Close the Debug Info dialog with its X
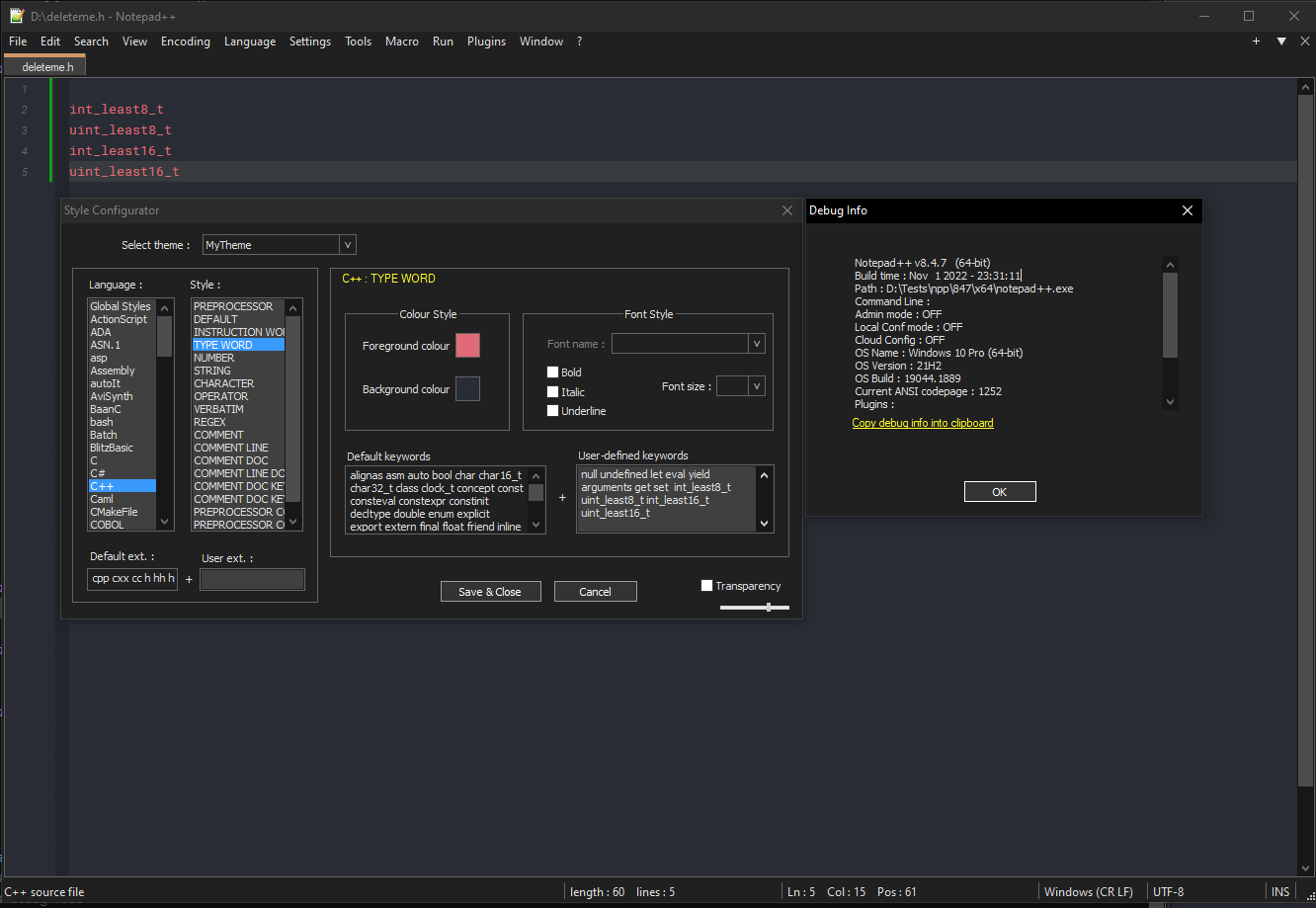 pyautogui.click(x=1188, y=210)
